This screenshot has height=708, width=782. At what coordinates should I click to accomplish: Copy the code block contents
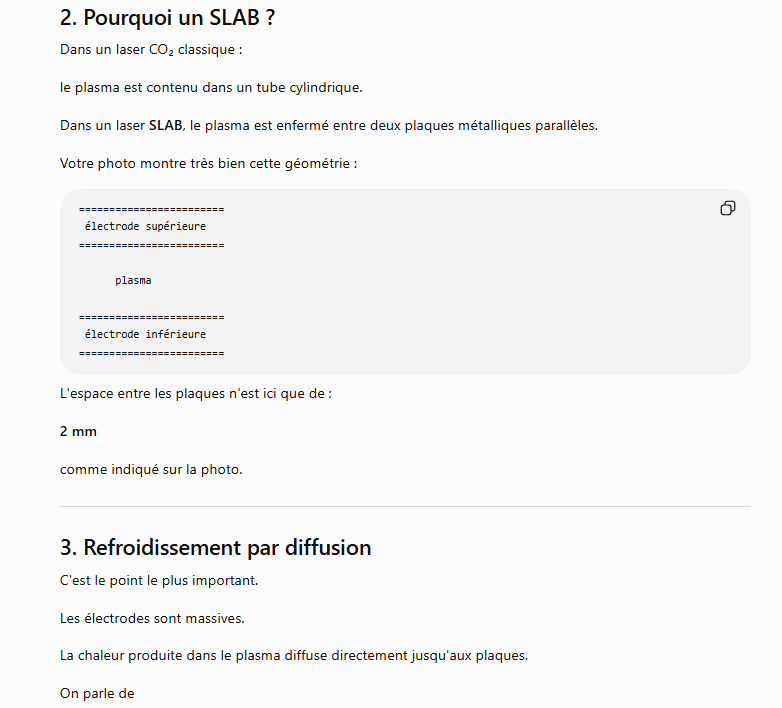tap(728, 208)
